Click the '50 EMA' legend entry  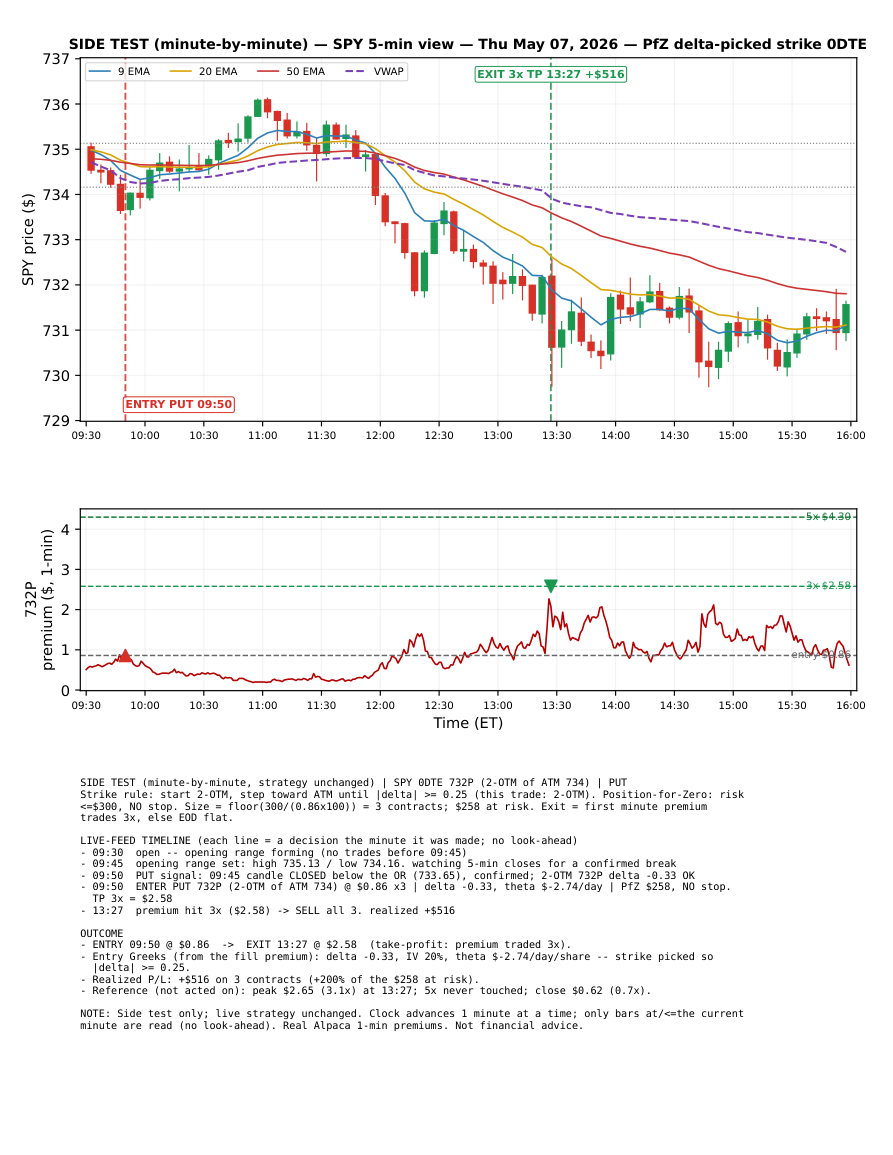coord(291,71)
